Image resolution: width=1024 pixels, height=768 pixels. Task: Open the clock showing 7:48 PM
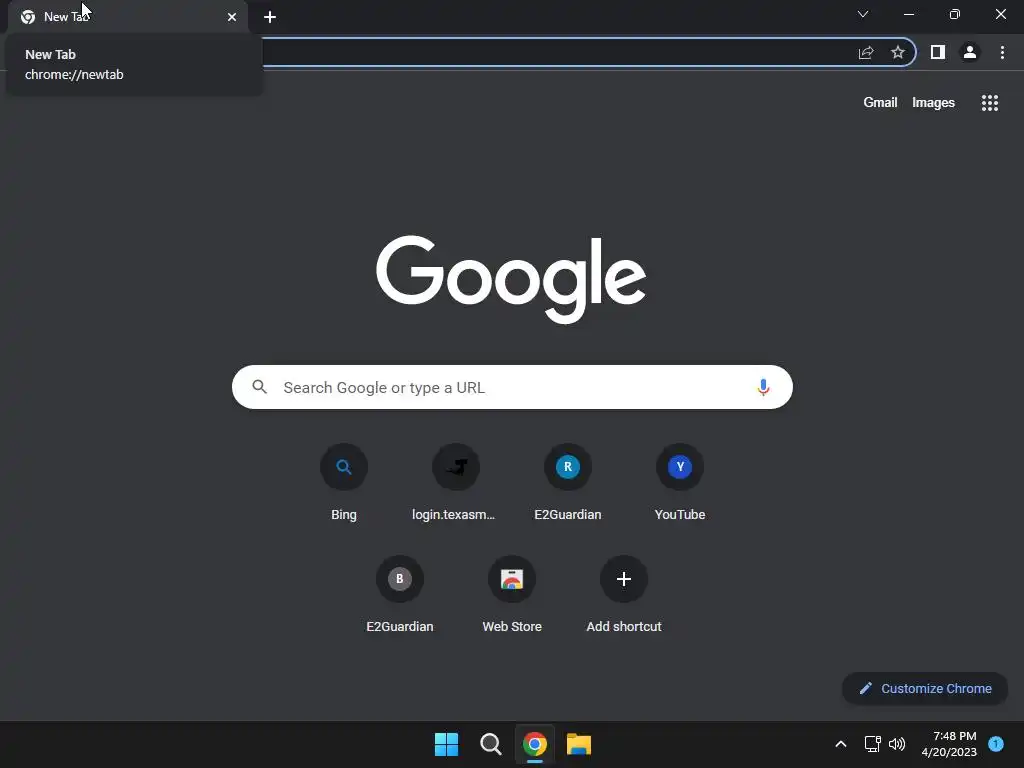click(949, 744)
